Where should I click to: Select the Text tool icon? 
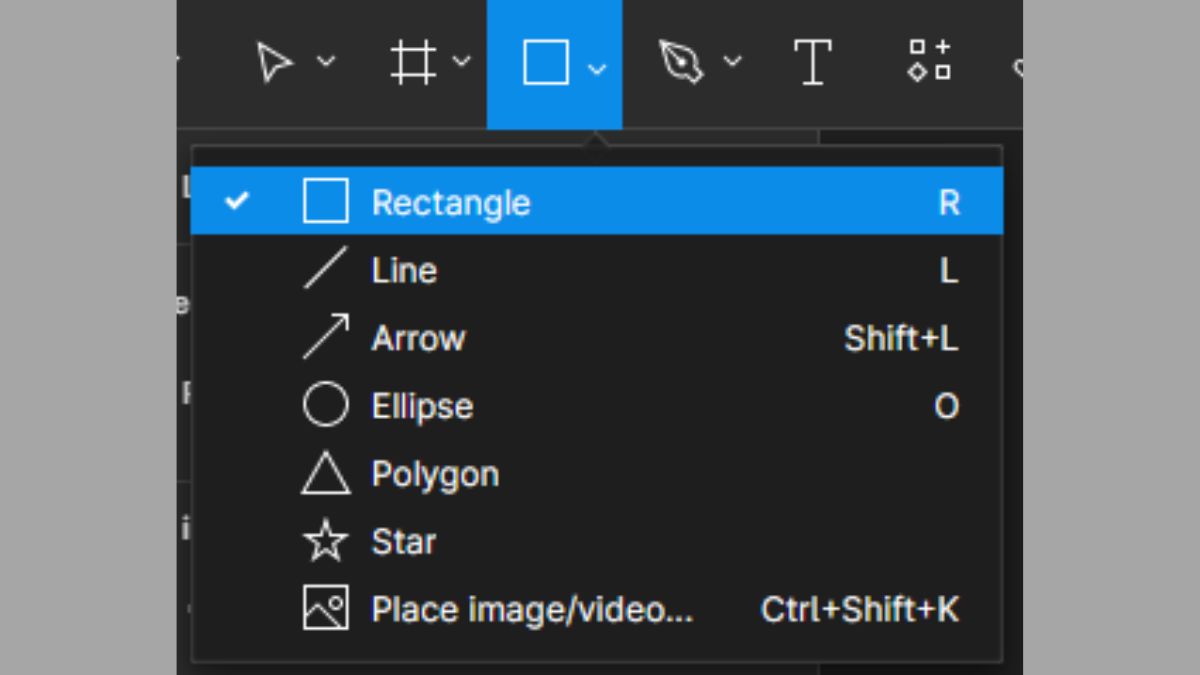(813, 62)
